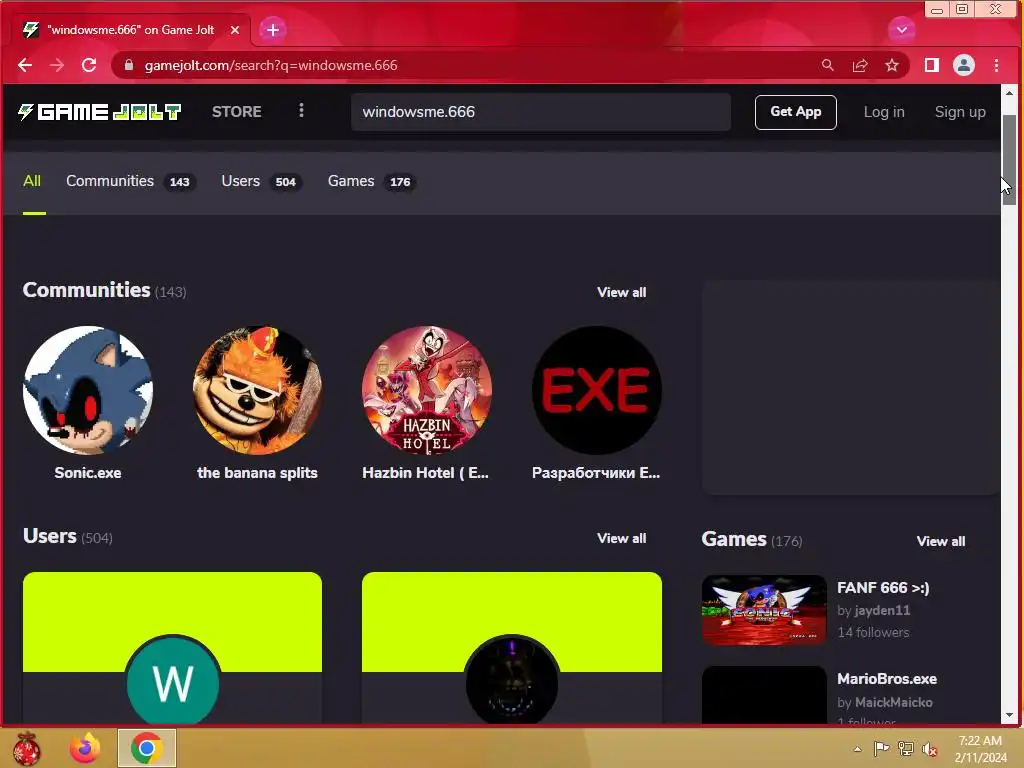Reload the Game Jolt page
The height and width of the screenshot is (768, 1024).
(x=89, y=65)
